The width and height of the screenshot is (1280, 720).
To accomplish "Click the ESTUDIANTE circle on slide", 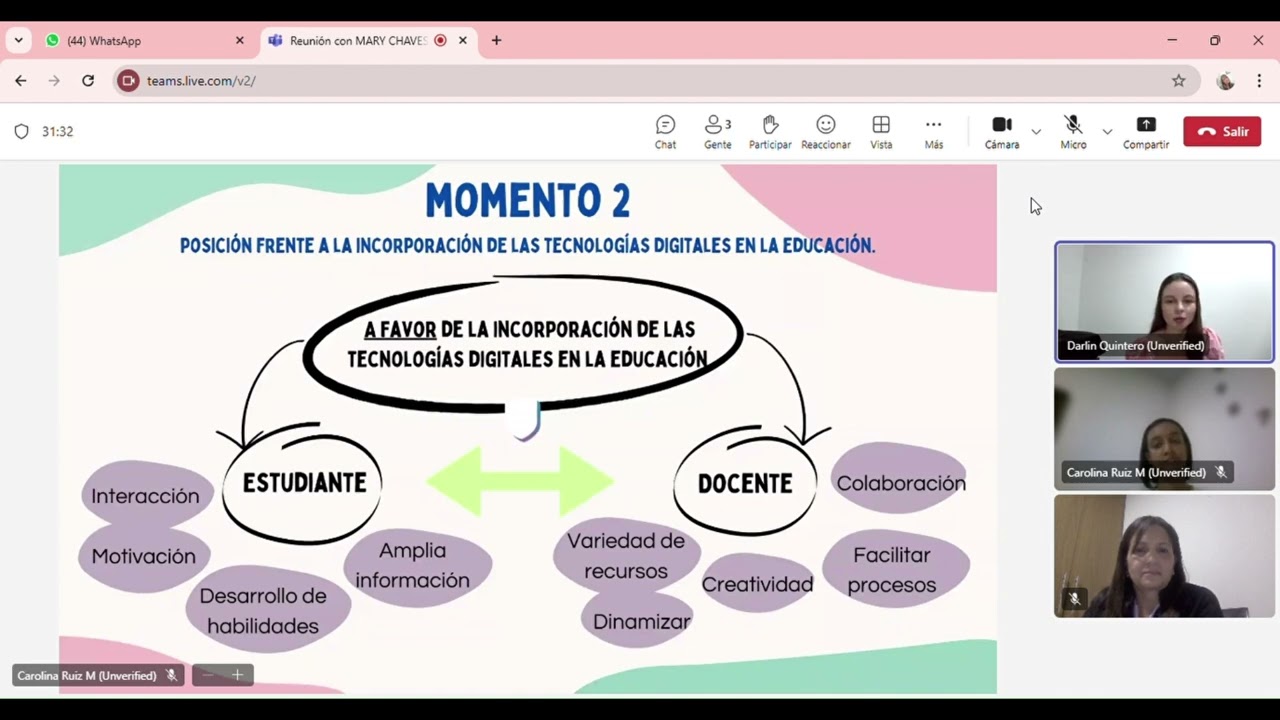I will click(x=304, y=483).
